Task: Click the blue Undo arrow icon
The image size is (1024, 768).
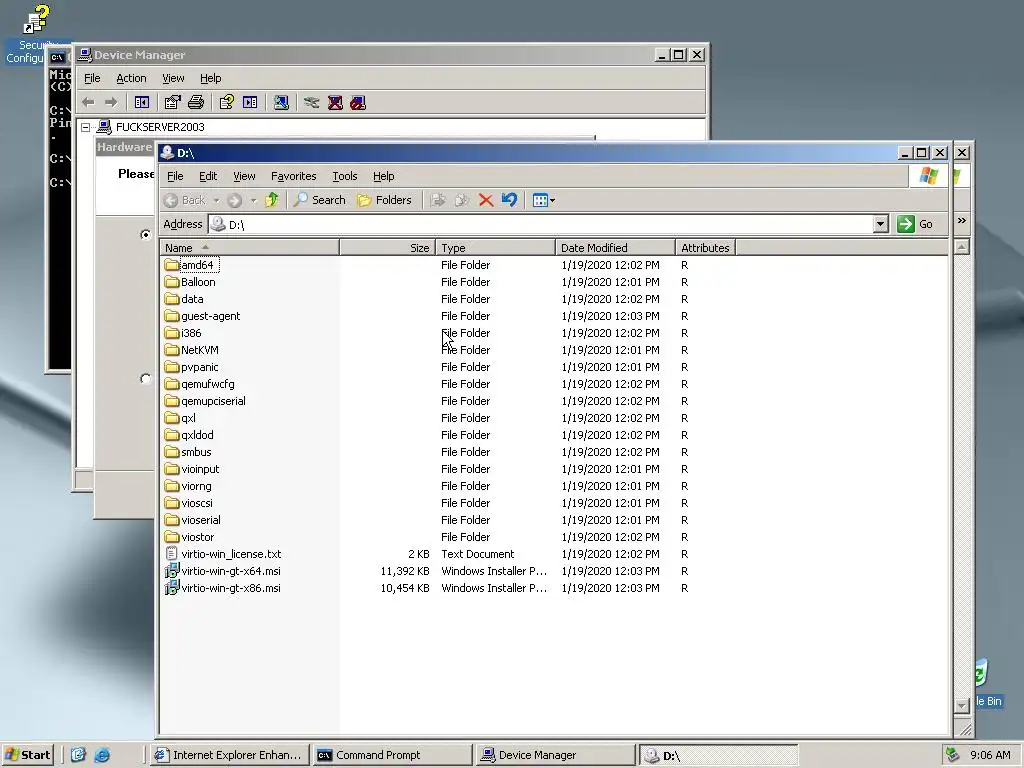Action: [509, 200]
